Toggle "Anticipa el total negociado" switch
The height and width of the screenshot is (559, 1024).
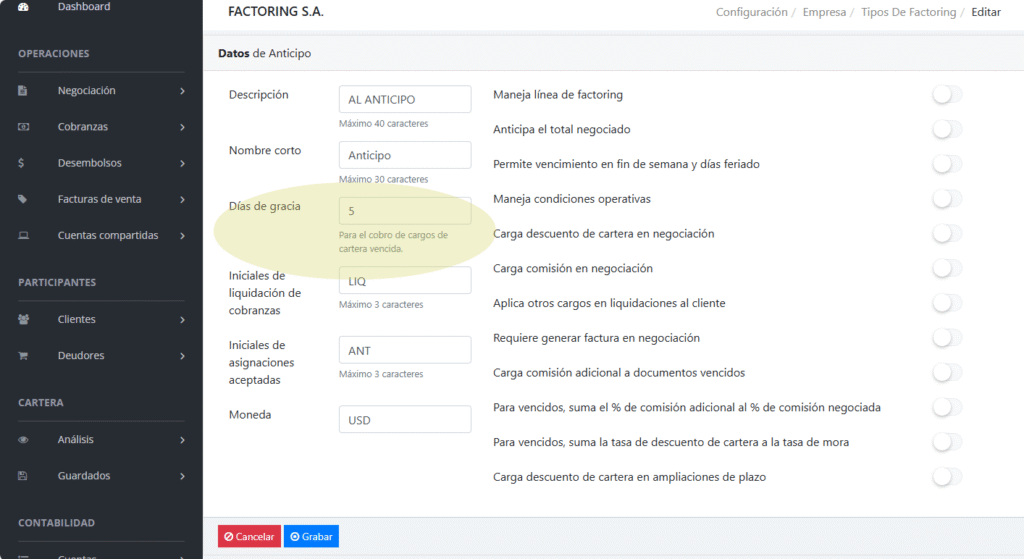point(946,129)
